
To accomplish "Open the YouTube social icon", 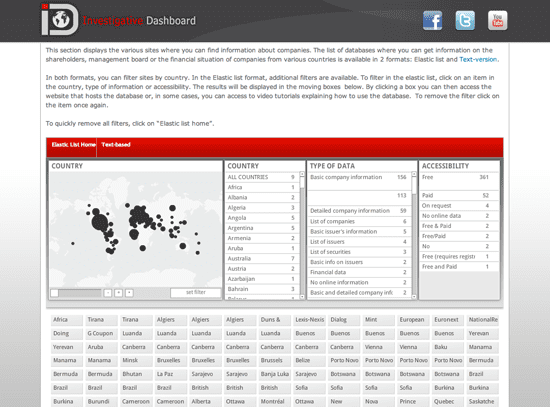I will [497, 20].
